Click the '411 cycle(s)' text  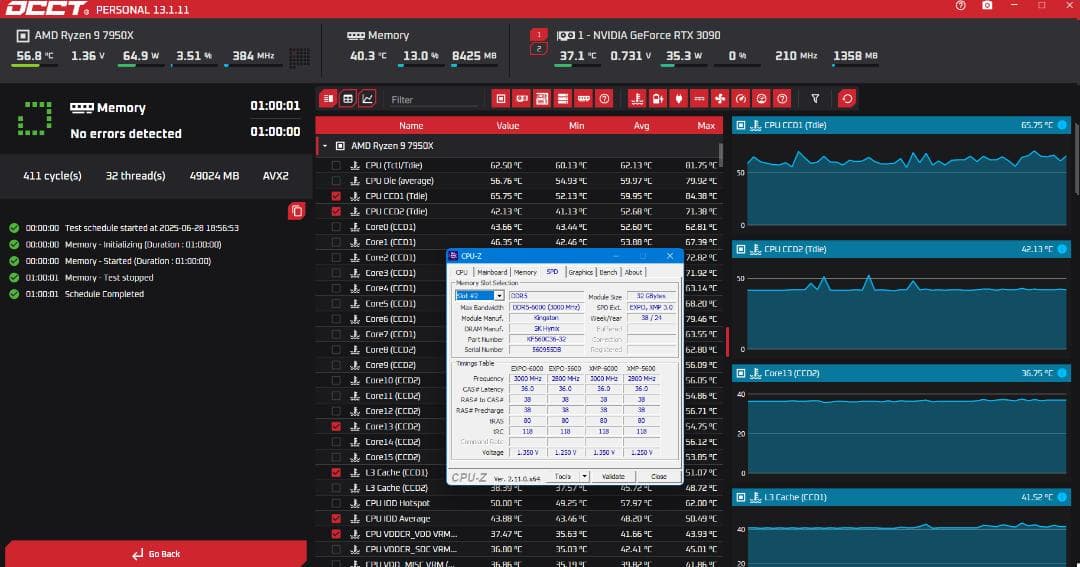[x=52, y=176]
